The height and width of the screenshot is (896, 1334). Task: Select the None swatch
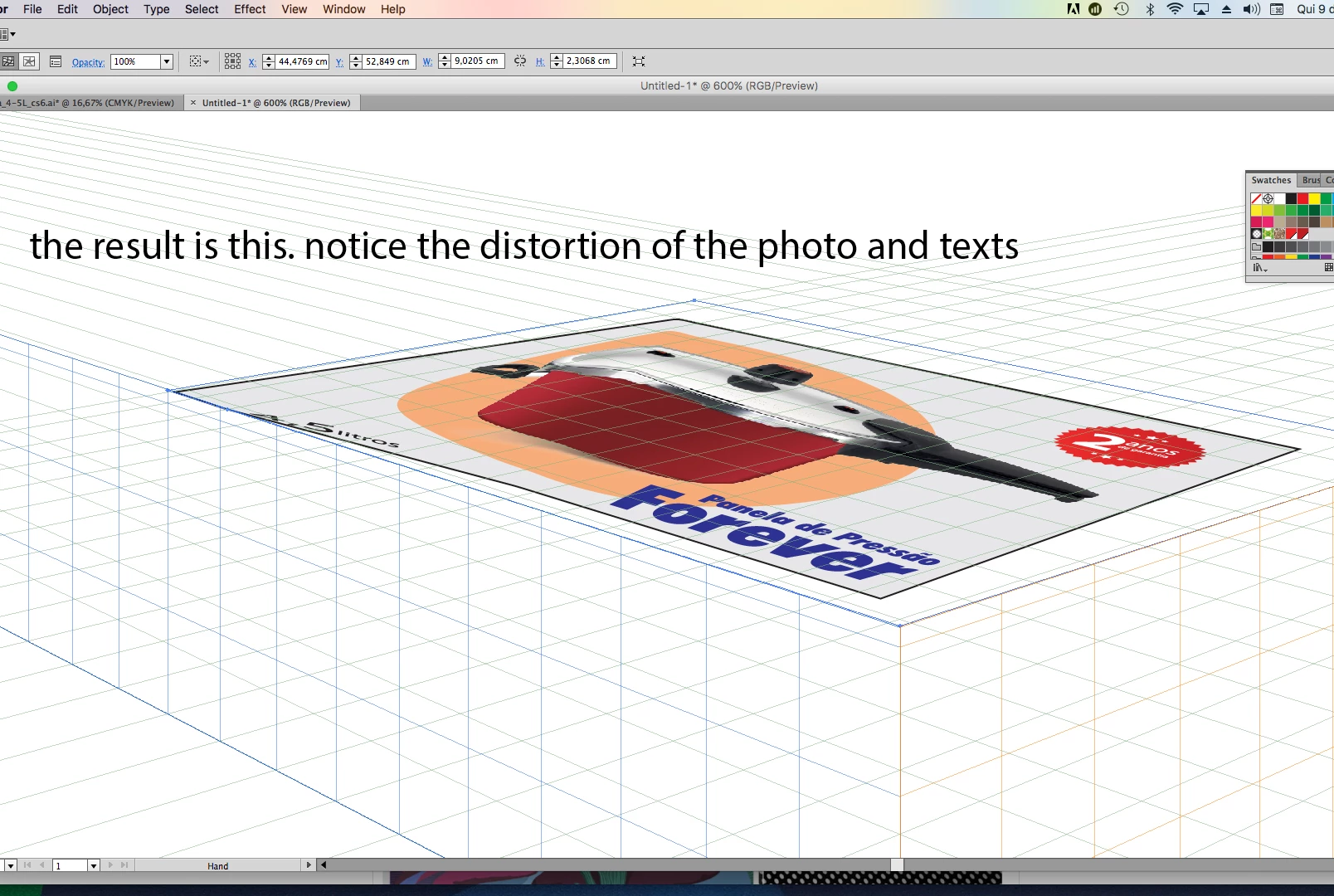tap(1256, 198)
